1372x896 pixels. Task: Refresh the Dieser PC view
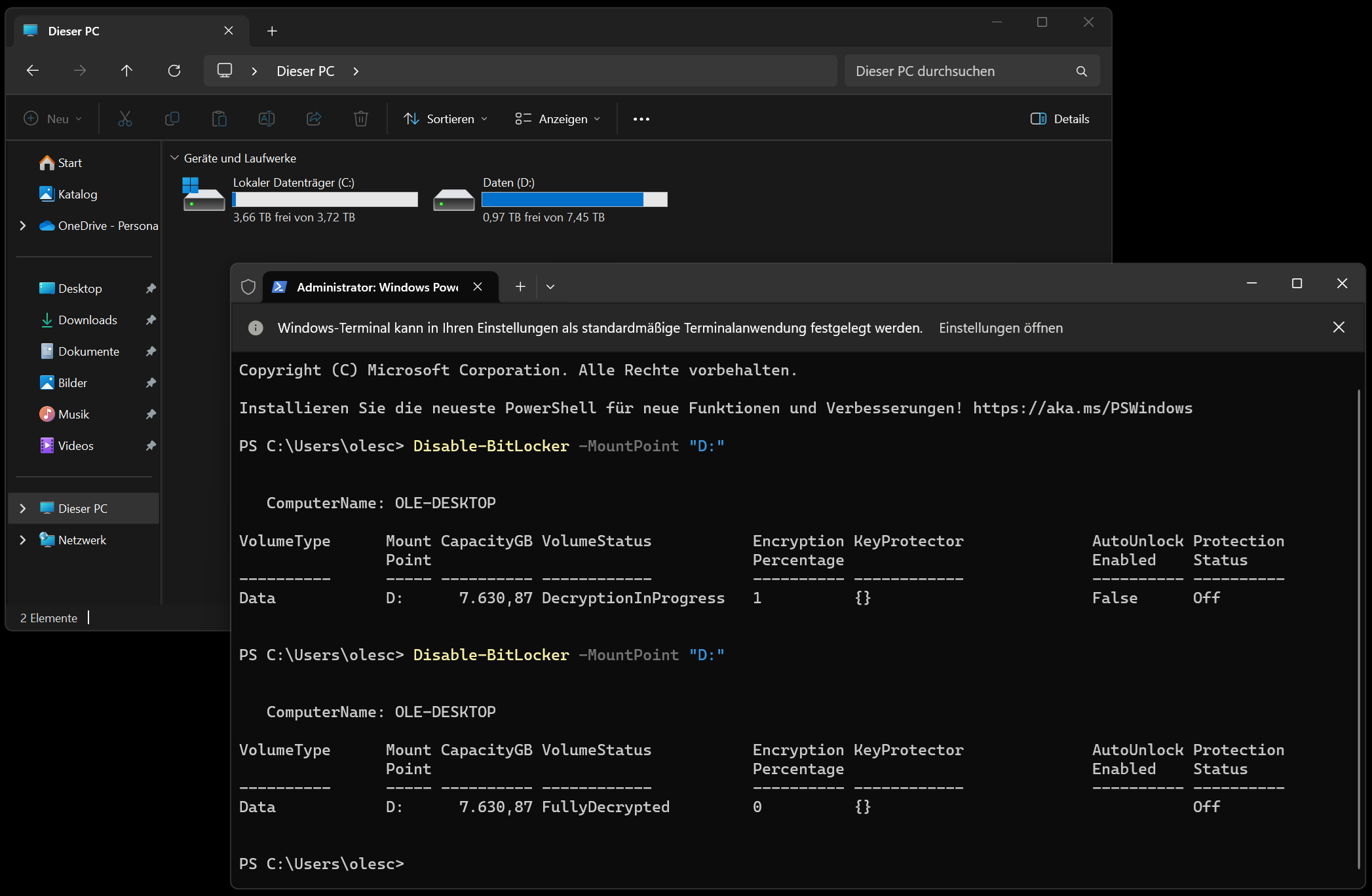[174, 71]
